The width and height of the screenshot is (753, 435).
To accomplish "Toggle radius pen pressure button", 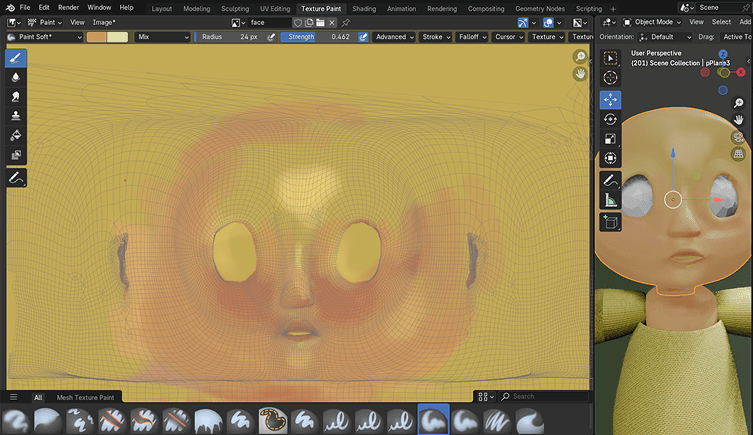I will tap(270, 37).
